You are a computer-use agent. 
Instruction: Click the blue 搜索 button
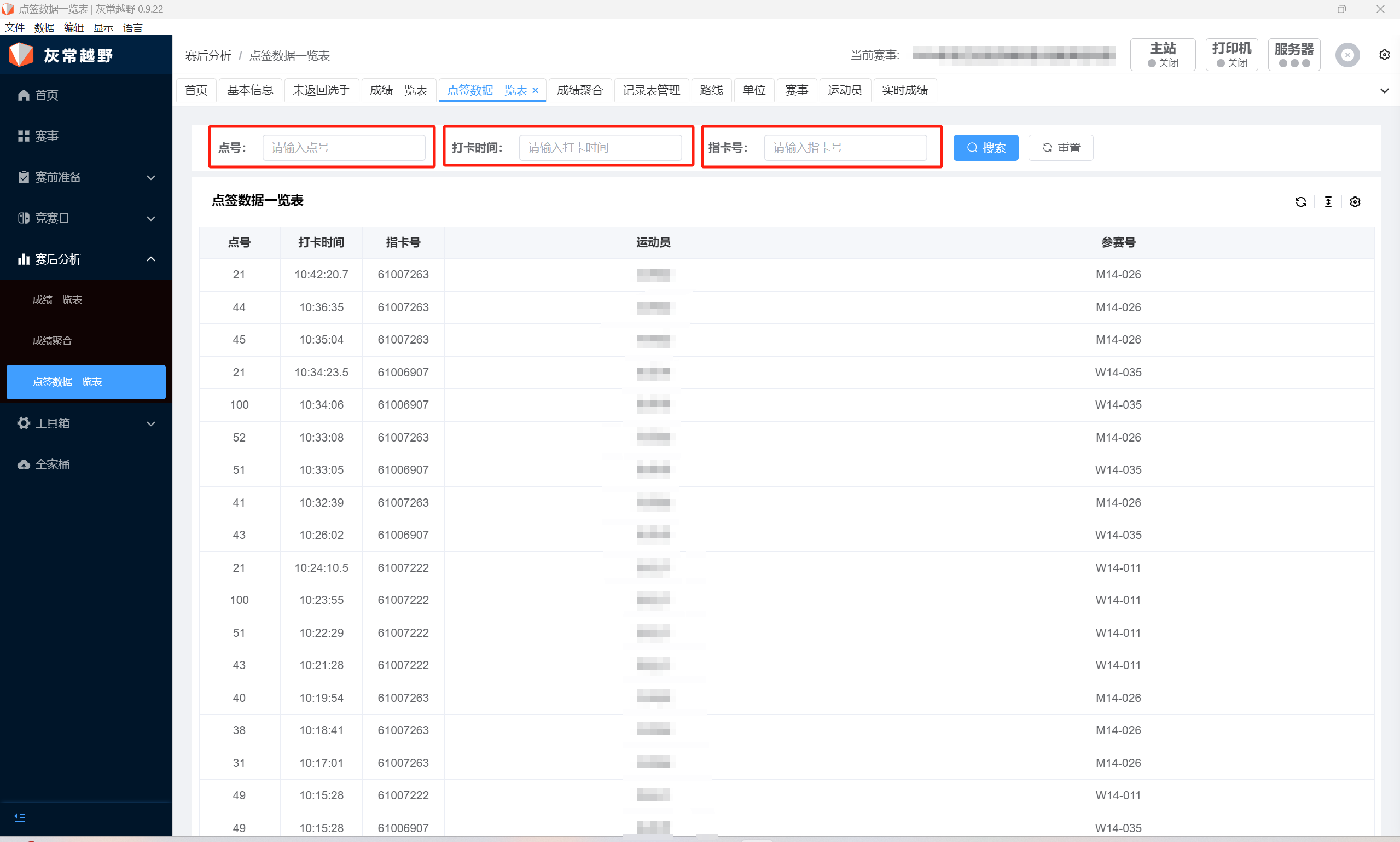click(985, 148)
